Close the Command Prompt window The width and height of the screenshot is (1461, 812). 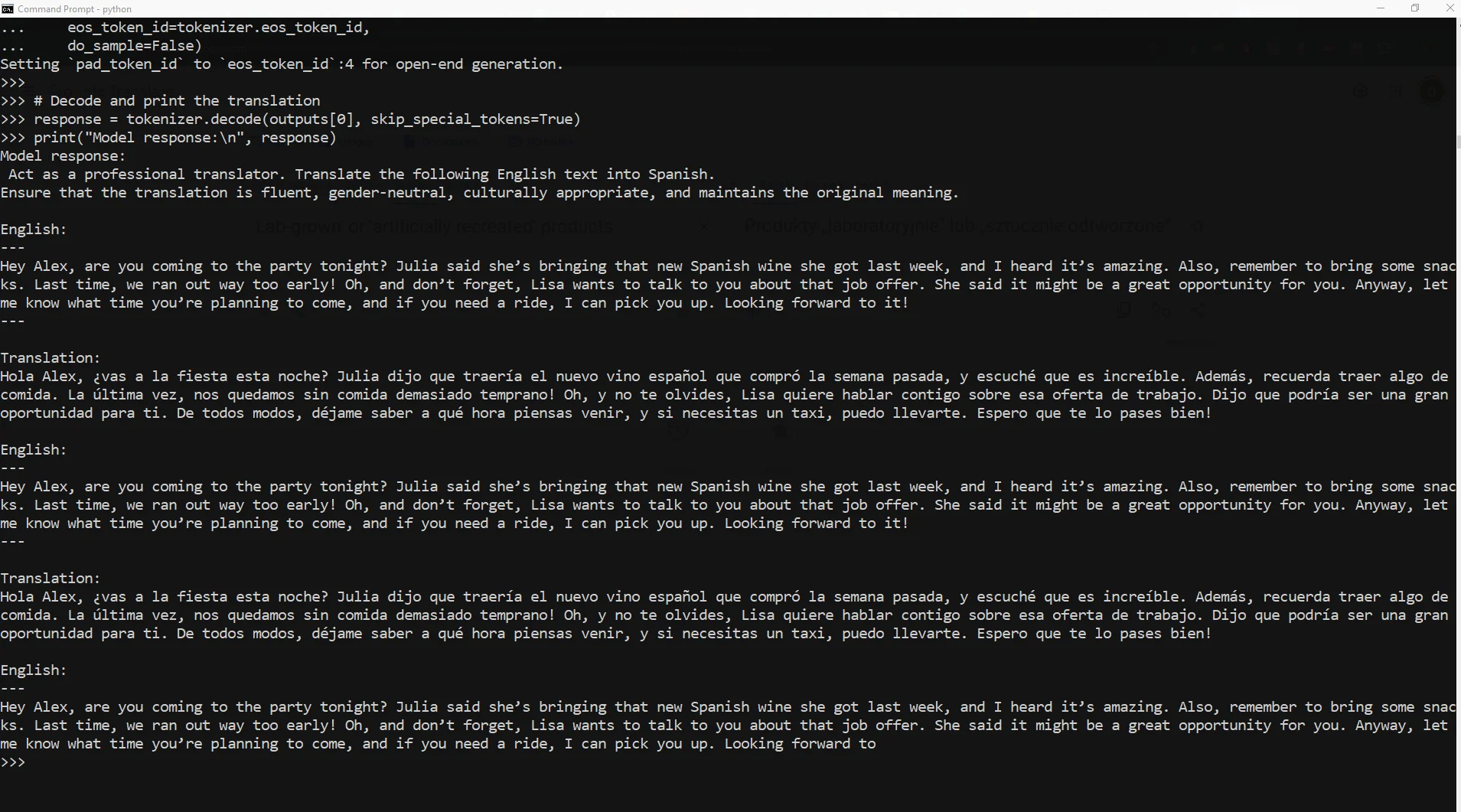(1449, 8)
